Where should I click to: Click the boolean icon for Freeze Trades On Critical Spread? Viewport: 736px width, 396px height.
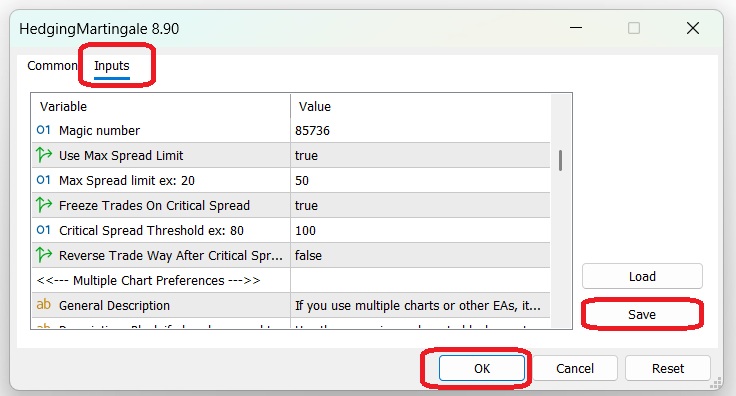point(44,205)
